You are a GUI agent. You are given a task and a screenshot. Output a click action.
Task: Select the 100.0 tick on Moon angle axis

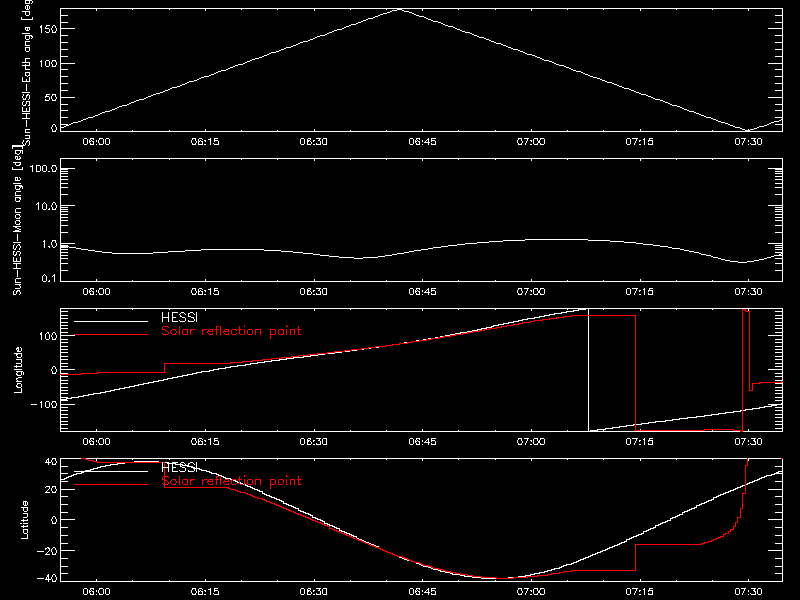click(x=43, y=169)
